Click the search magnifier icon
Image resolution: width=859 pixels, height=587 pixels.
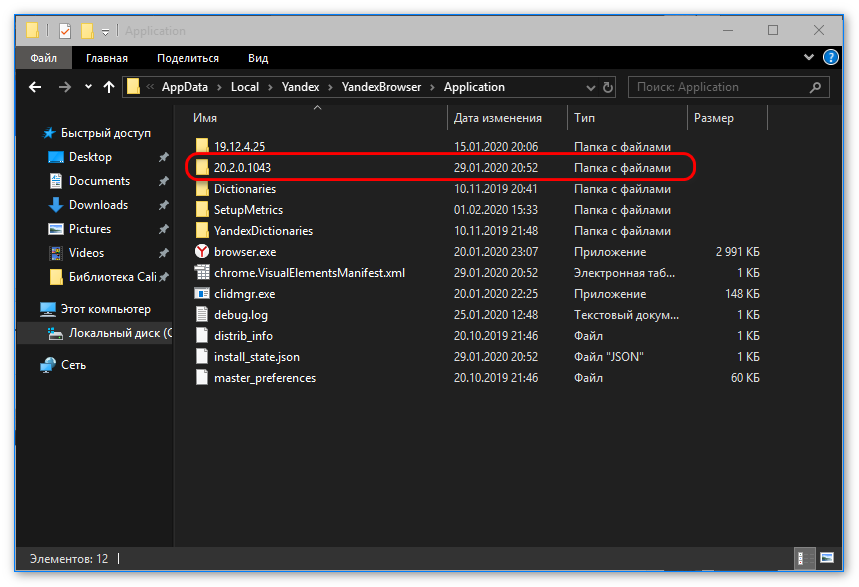815,87
